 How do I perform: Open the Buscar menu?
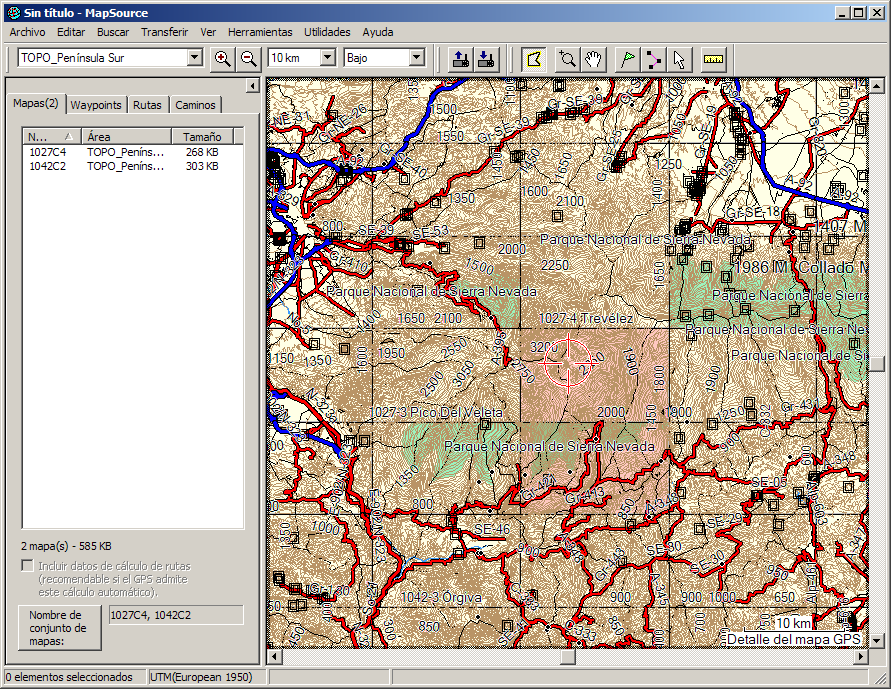point(113,32)
